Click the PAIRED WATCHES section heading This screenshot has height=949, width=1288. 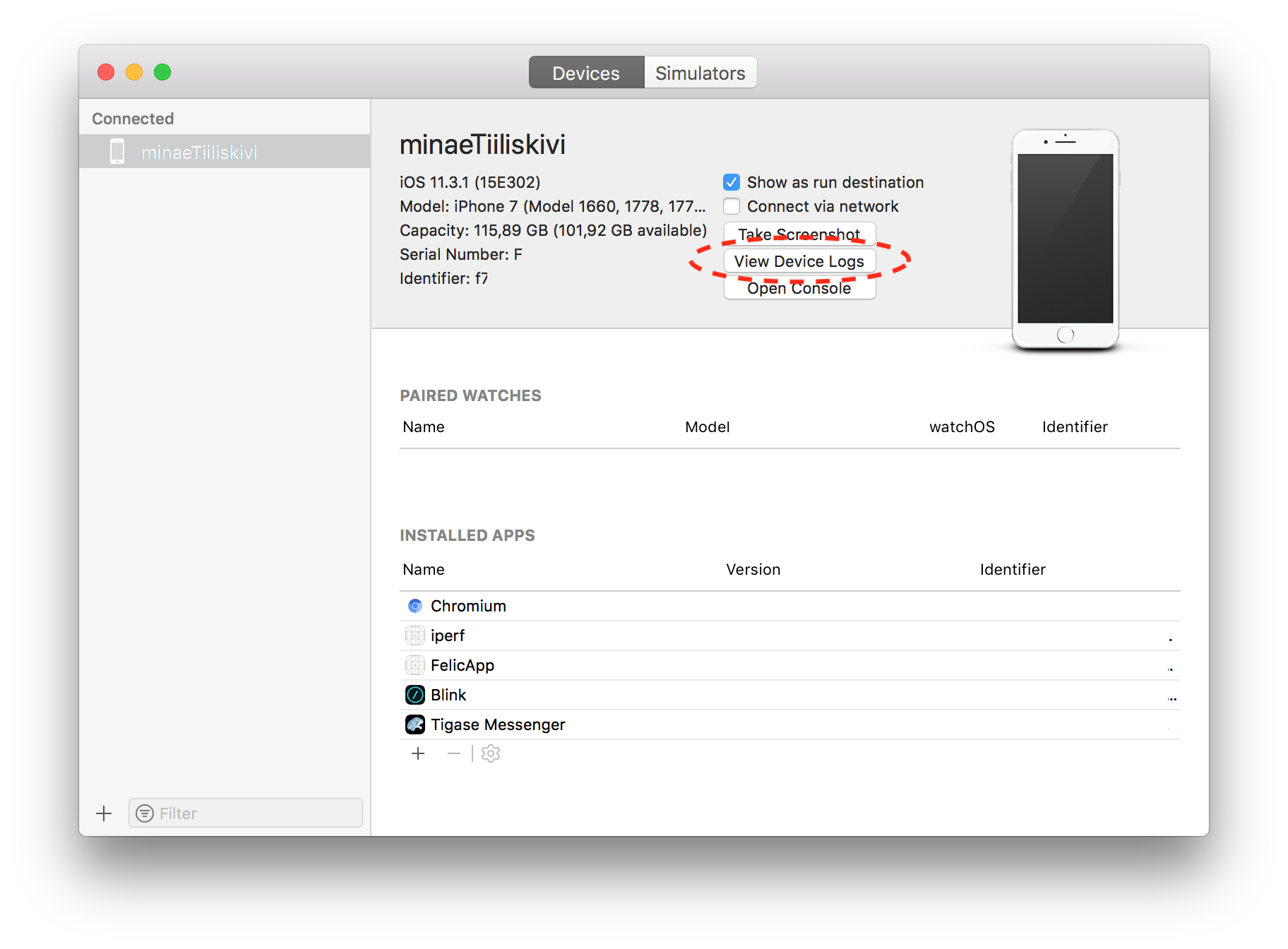(470, 395)
